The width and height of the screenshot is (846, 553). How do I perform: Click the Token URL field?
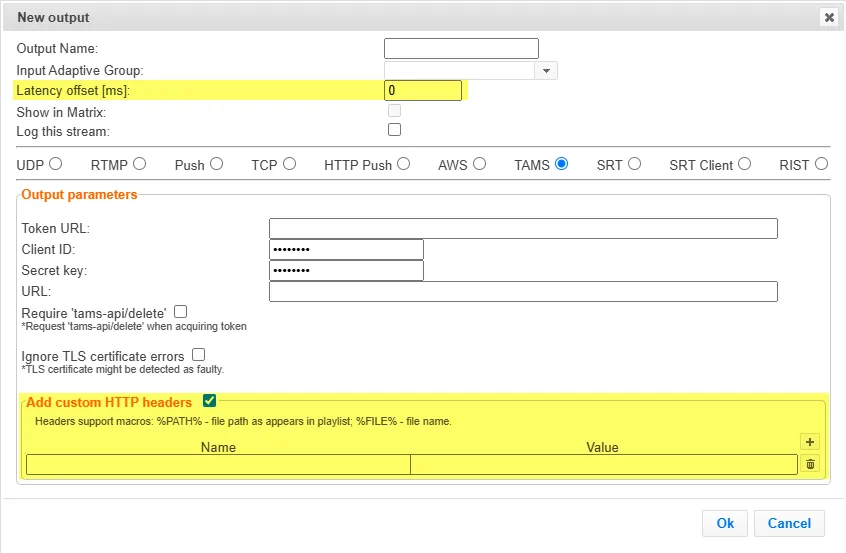coord(523,228)
